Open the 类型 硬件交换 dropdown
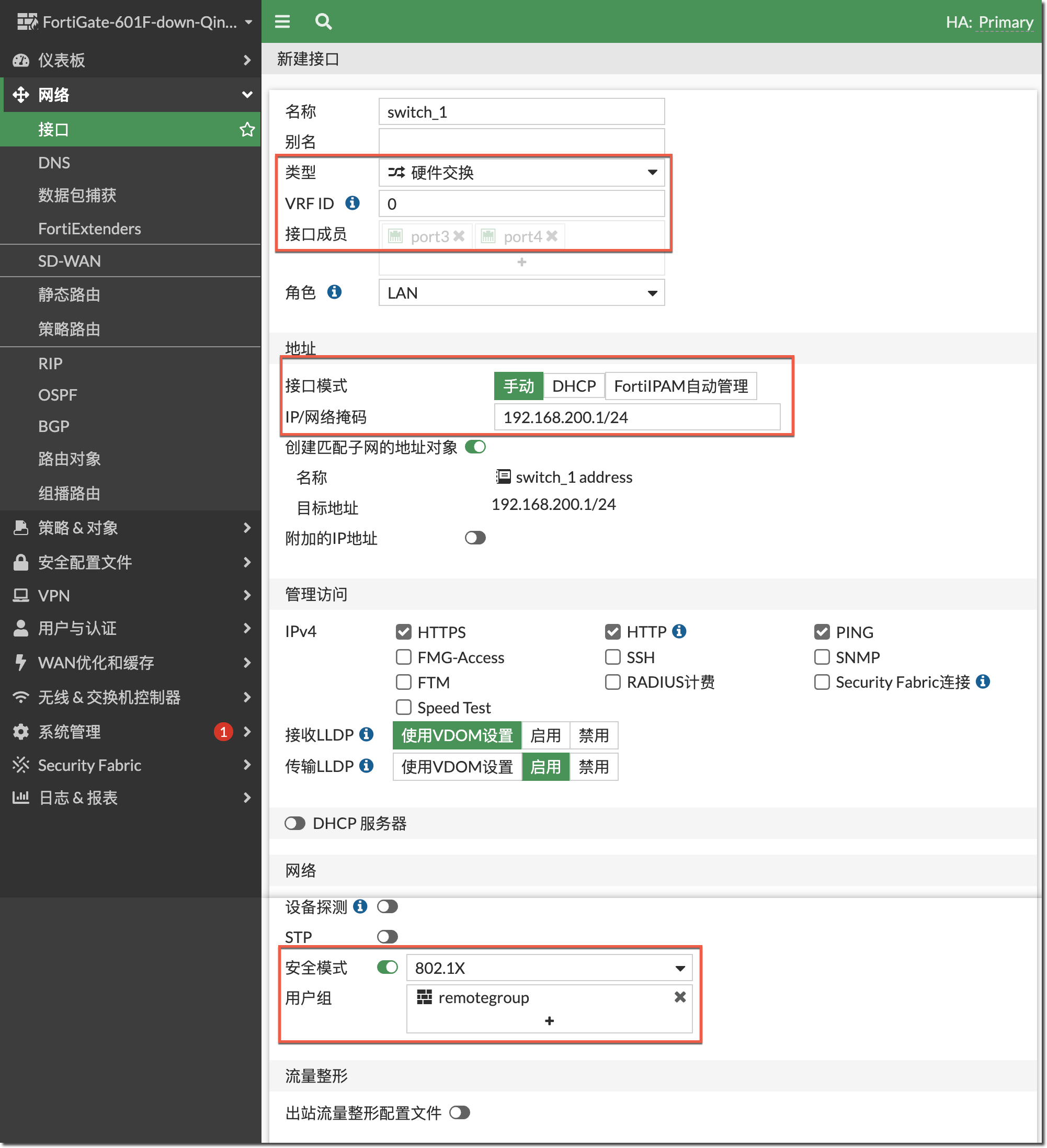The image size is (1047, 1148). [521, 173]
